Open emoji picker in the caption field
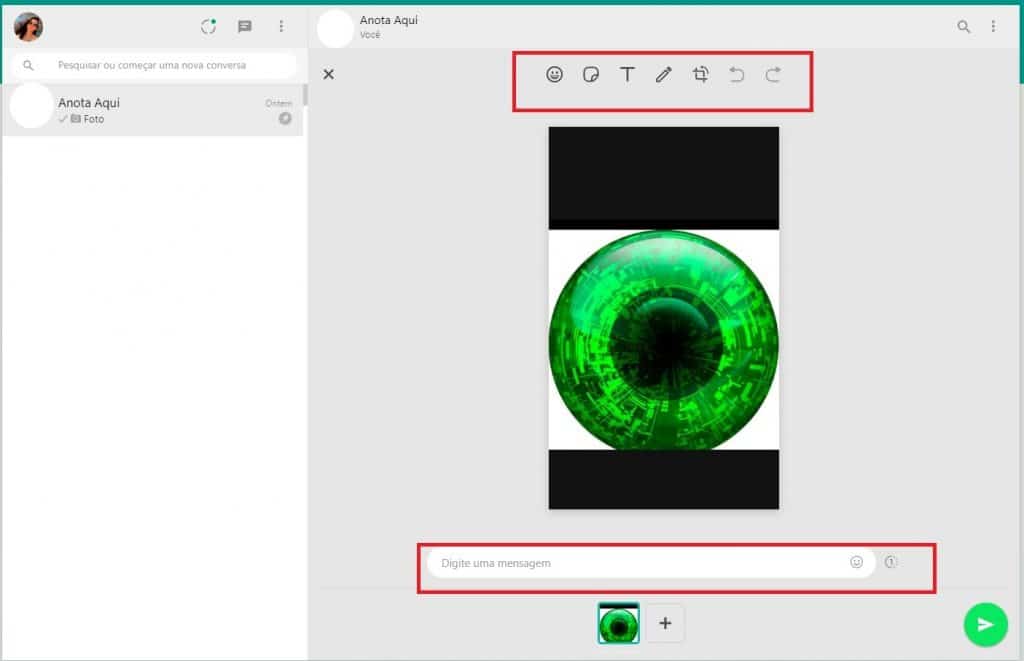The height and width of the screenshot is (661, 1024). [856, 562]
